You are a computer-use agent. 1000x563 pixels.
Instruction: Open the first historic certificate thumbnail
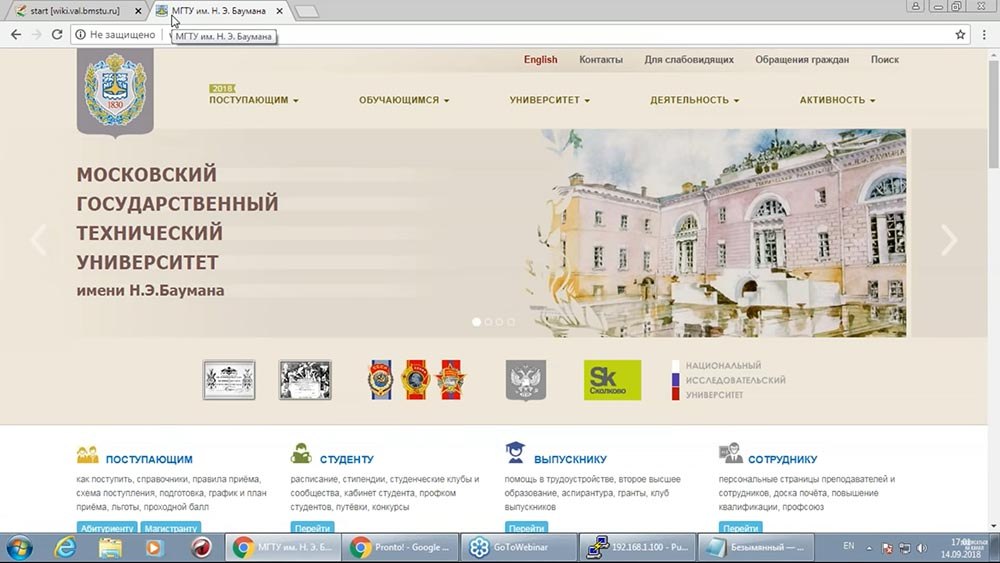229,380
